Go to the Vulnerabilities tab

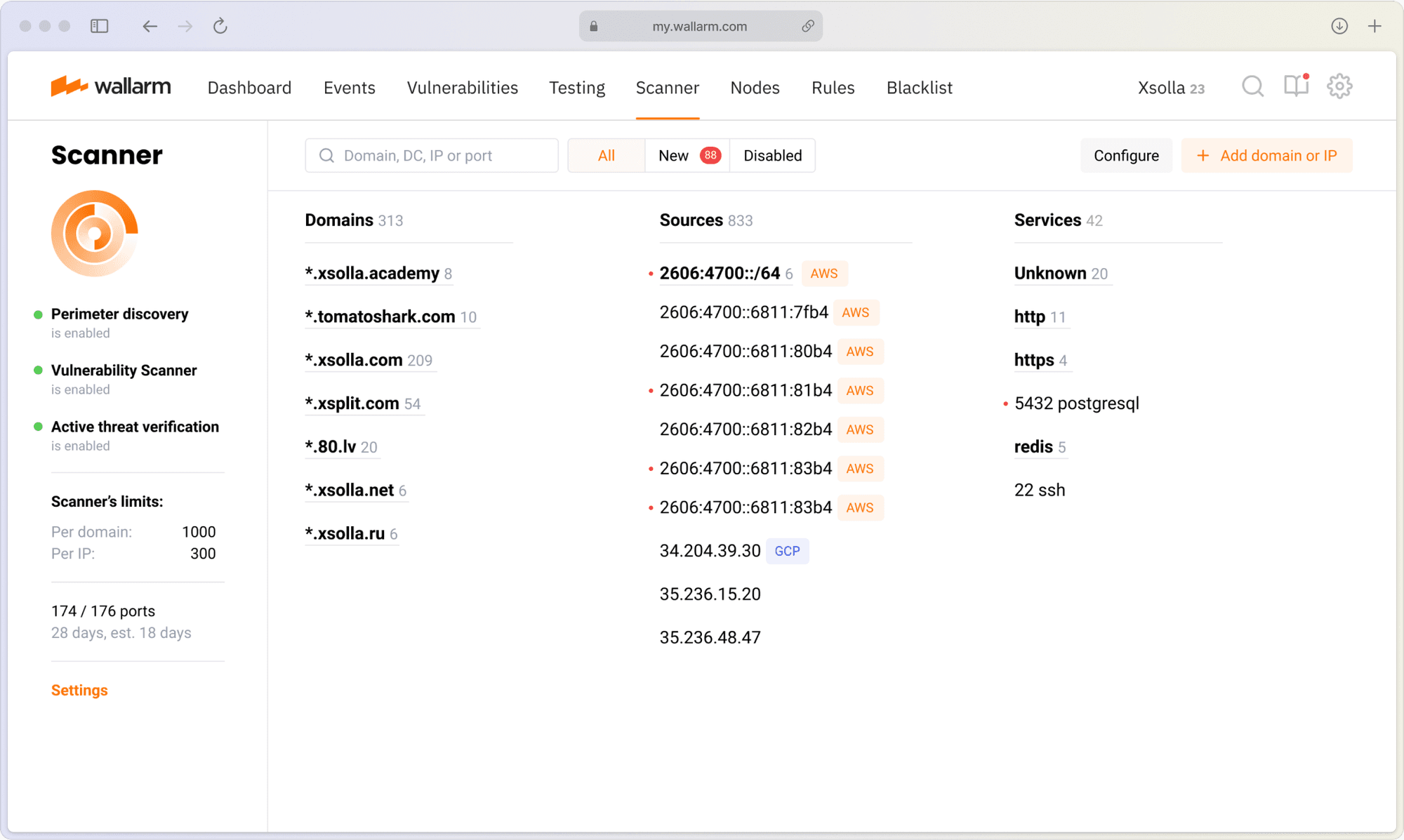click(x=462, y=88)
